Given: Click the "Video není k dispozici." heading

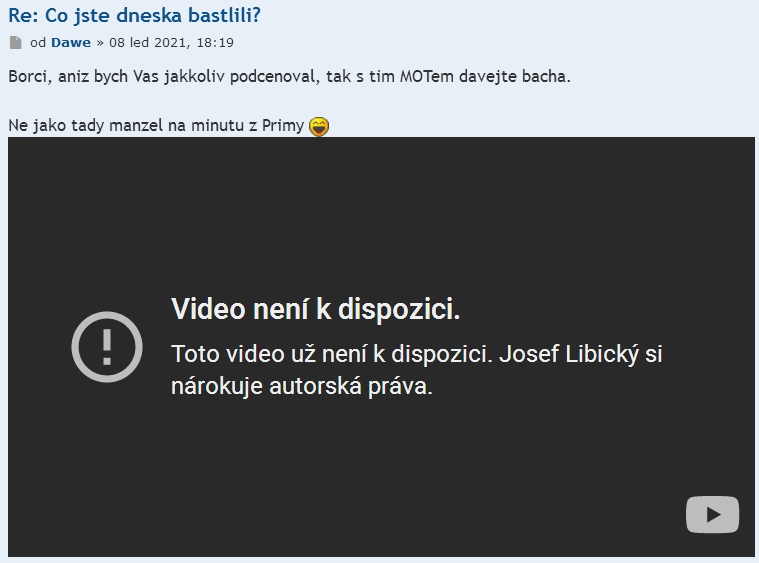Looking at the screenshot, I should click(x=316, y=308).
